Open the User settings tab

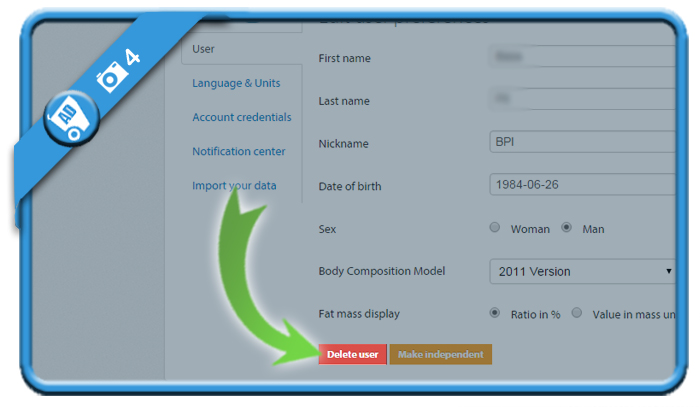203,49
